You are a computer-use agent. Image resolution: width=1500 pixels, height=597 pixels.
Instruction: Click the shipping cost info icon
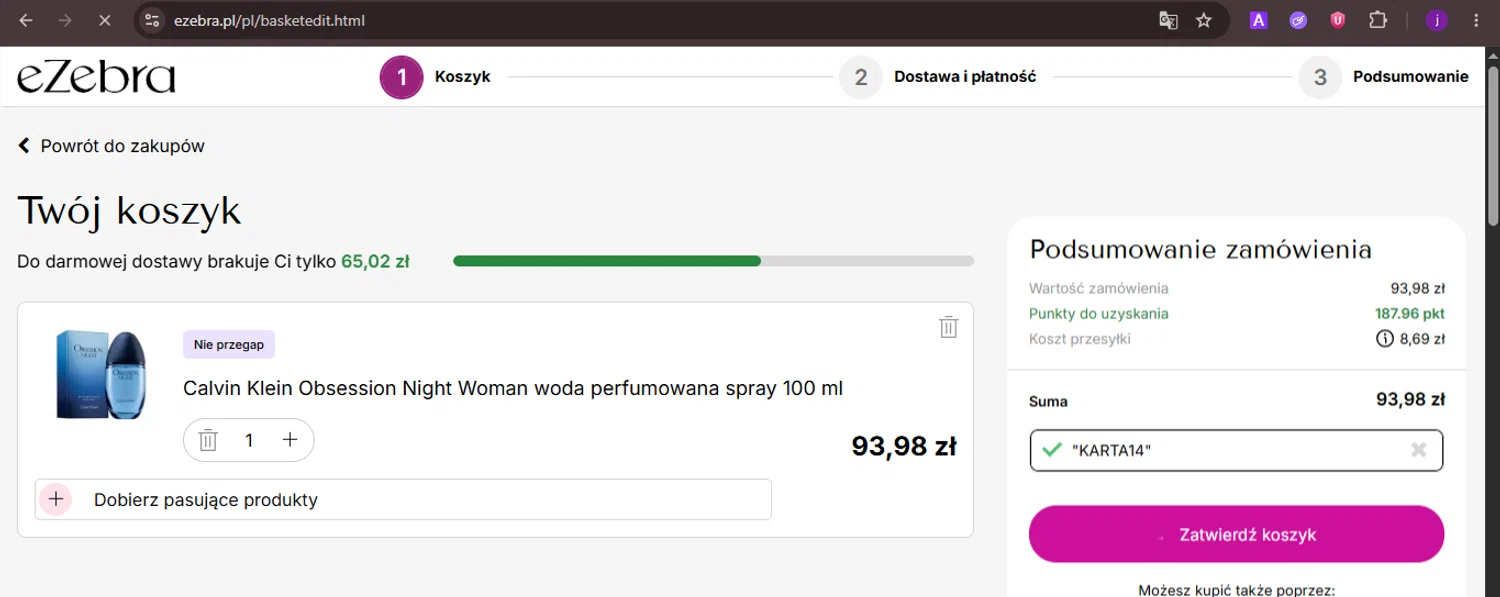pos(1385,339)
